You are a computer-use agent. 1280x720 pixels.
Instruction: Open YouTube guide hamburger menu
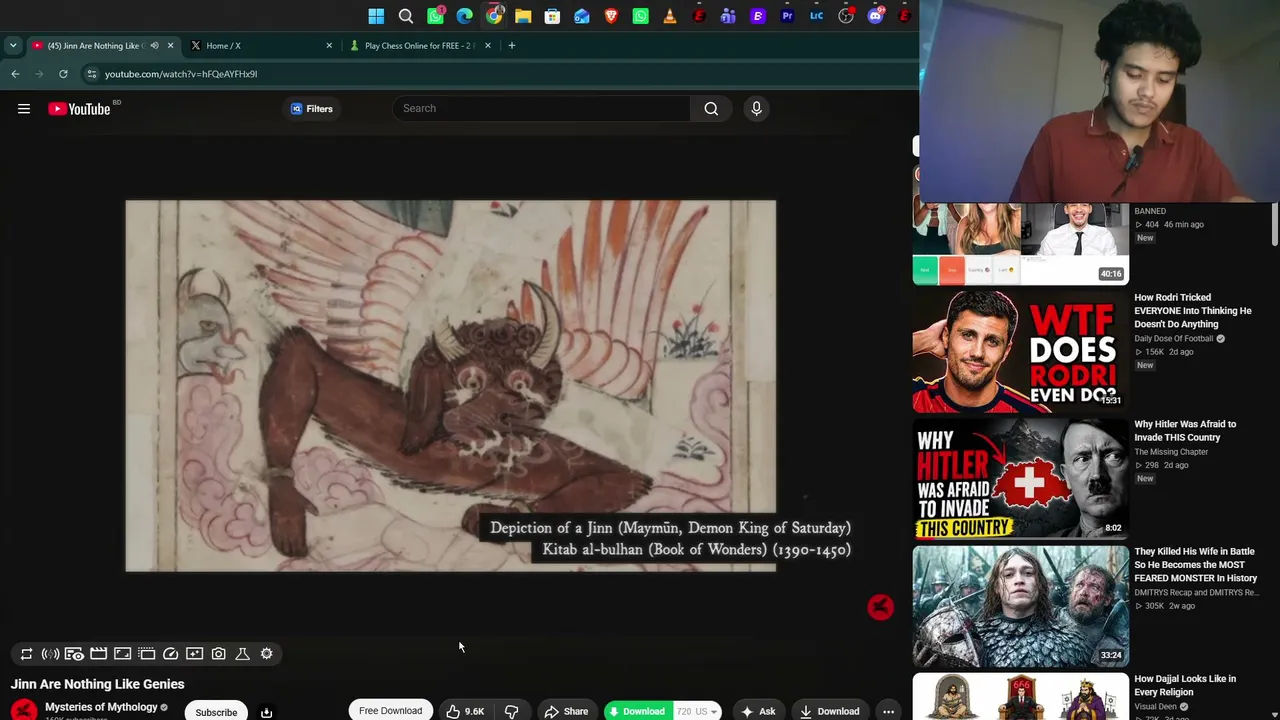(24, 109)
